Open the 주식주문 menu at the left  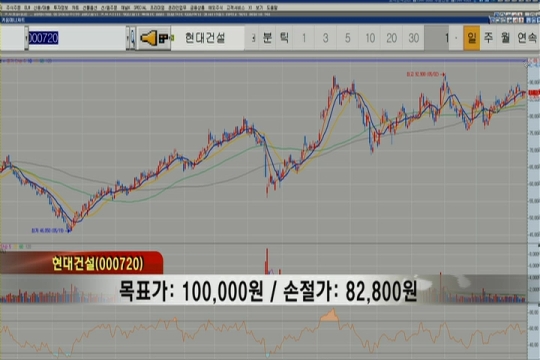[x=13, y=7]
